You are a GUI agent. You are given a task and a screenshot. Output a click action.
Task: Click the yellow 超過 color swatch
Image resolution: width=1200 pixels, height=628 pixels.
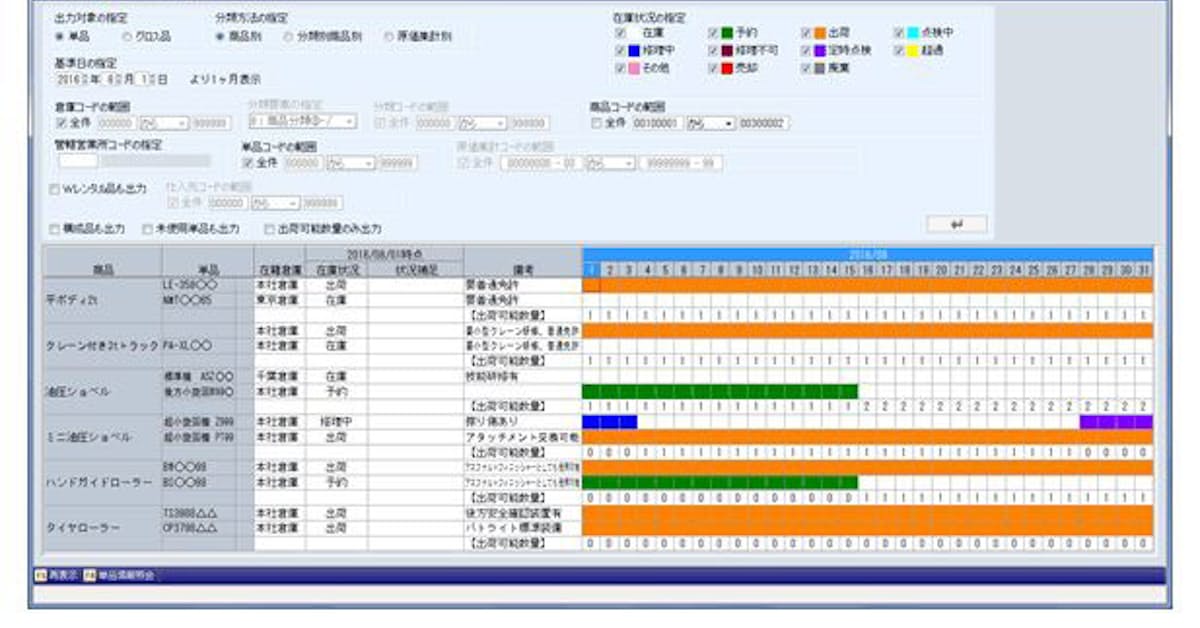point(913,50)
